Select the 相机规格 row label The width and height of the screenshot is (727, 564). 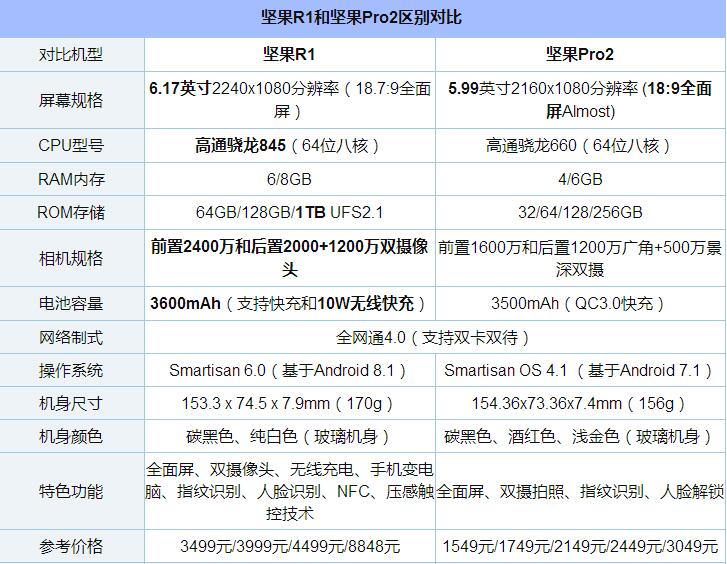[71, 258]
